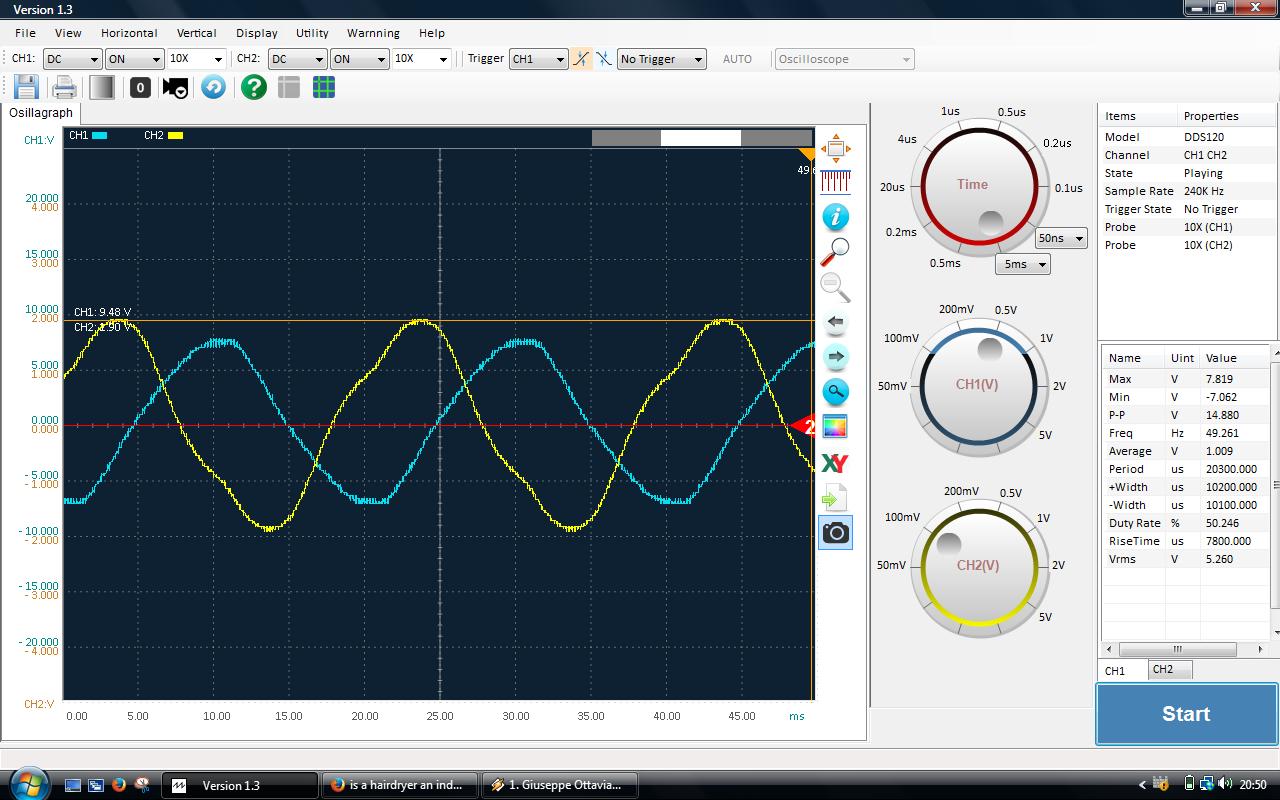
Task: Open the Horizontal menu
Action: pyautogui.click(x=129, y=33)
